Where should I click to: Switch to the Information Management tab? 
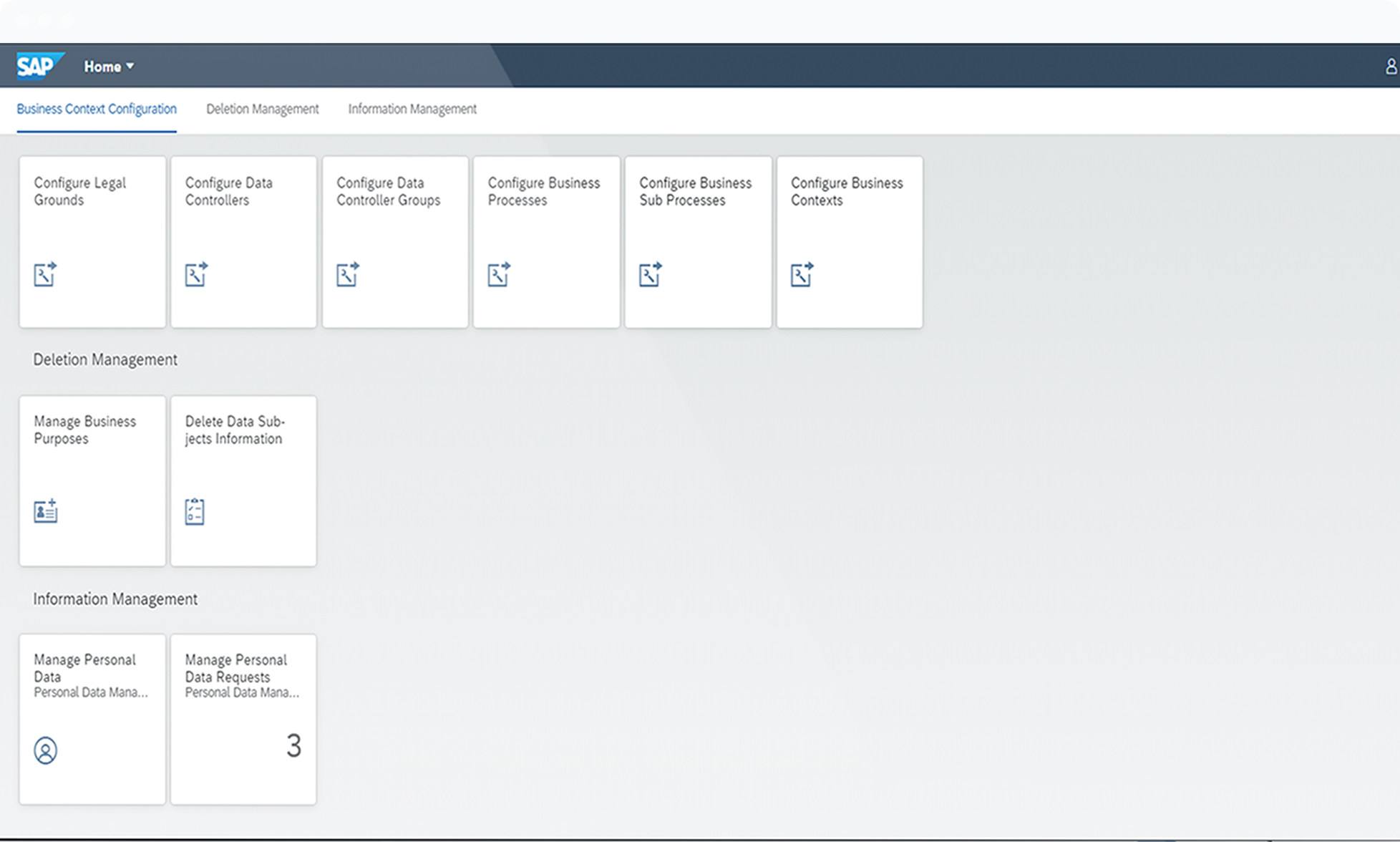pos(412,109)
